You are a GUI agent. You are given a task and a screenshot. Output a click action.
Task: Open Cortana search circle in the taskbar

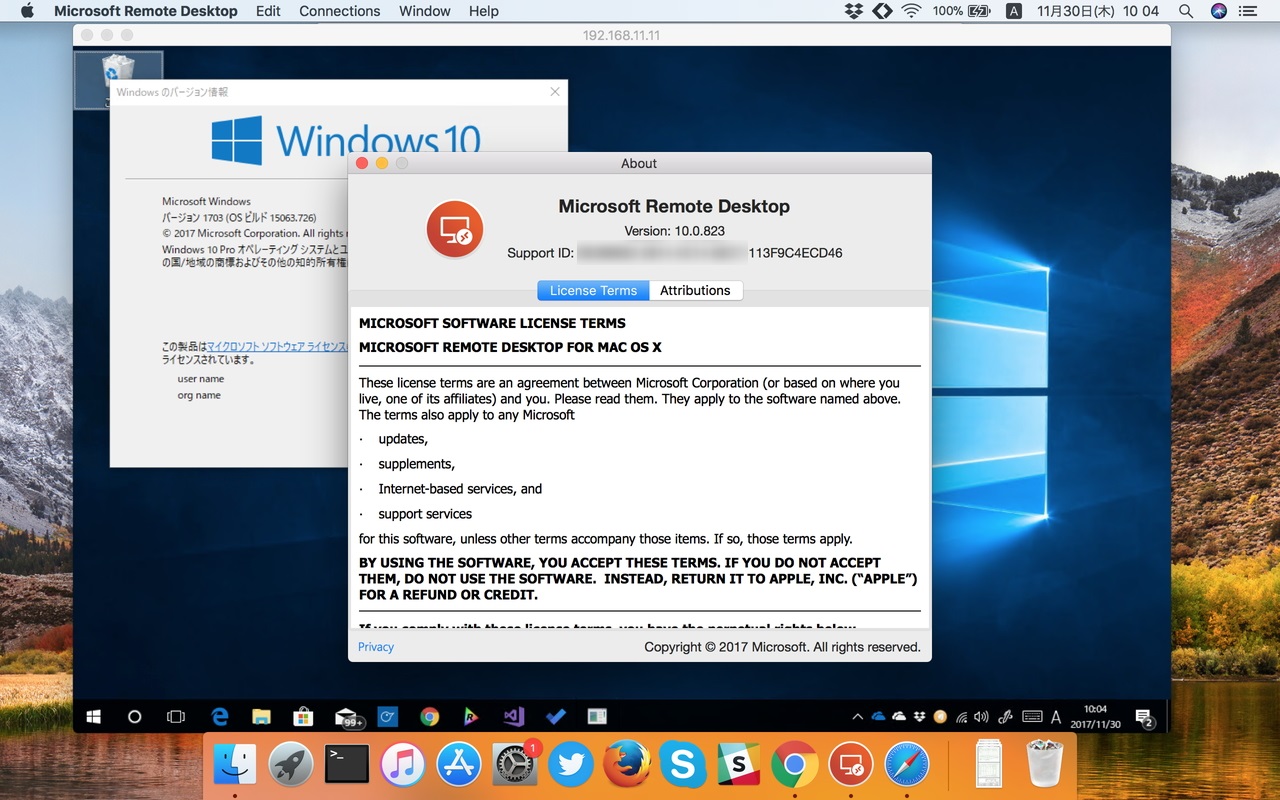coord(134,717)
